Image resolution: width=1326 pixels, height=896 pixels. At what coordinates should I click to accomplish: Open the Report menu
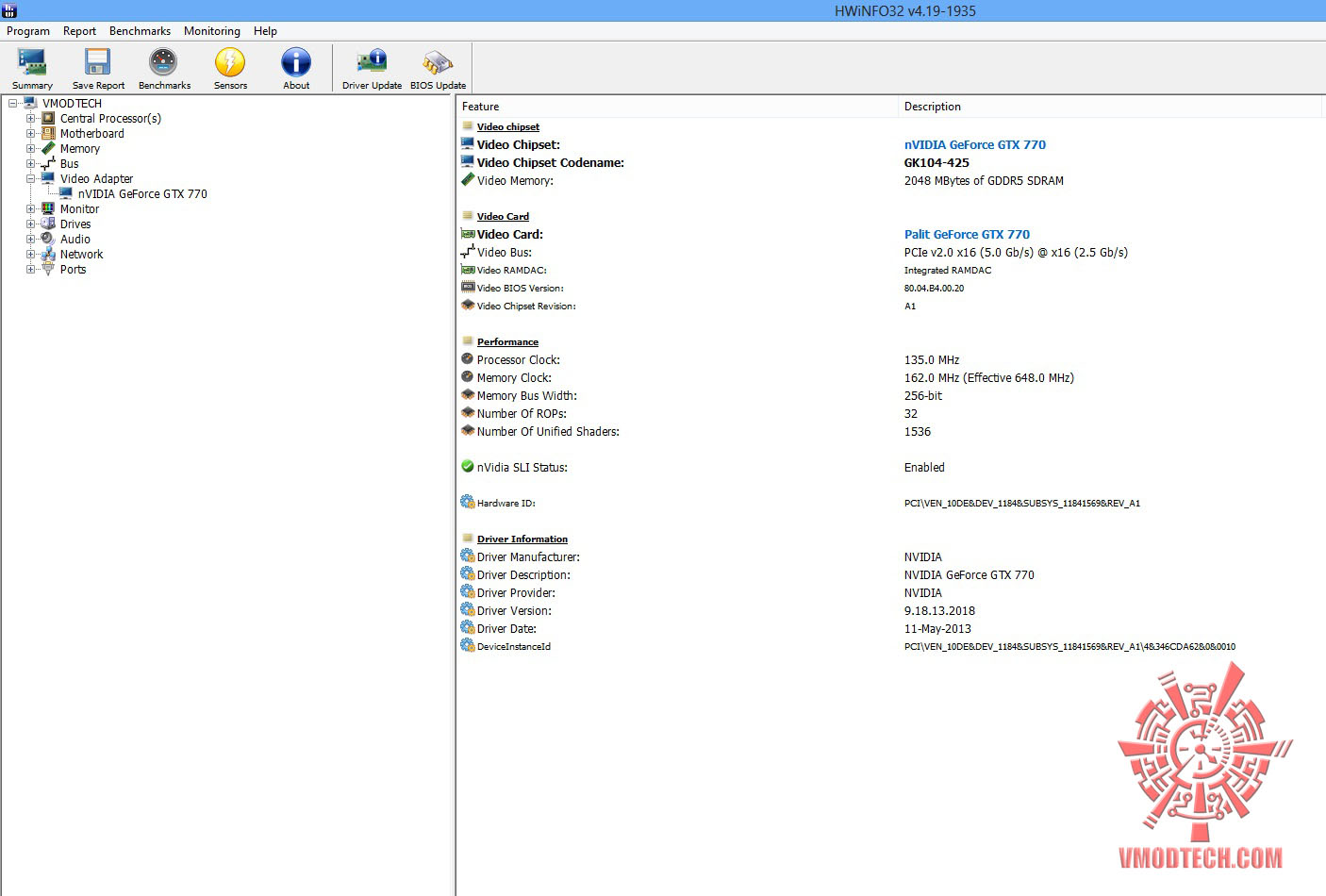[79, 31]
